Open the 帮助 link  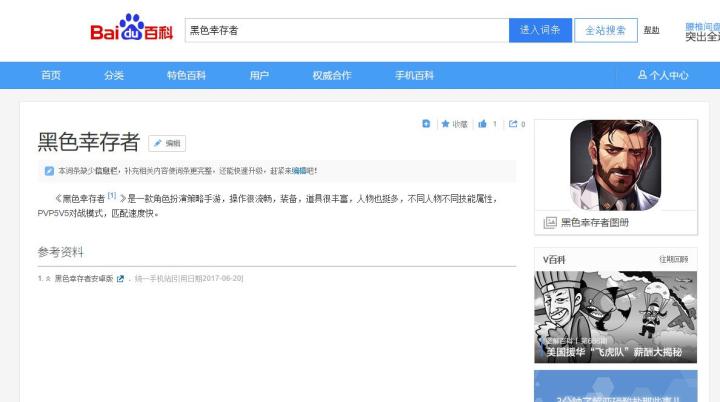coord(651,30)
